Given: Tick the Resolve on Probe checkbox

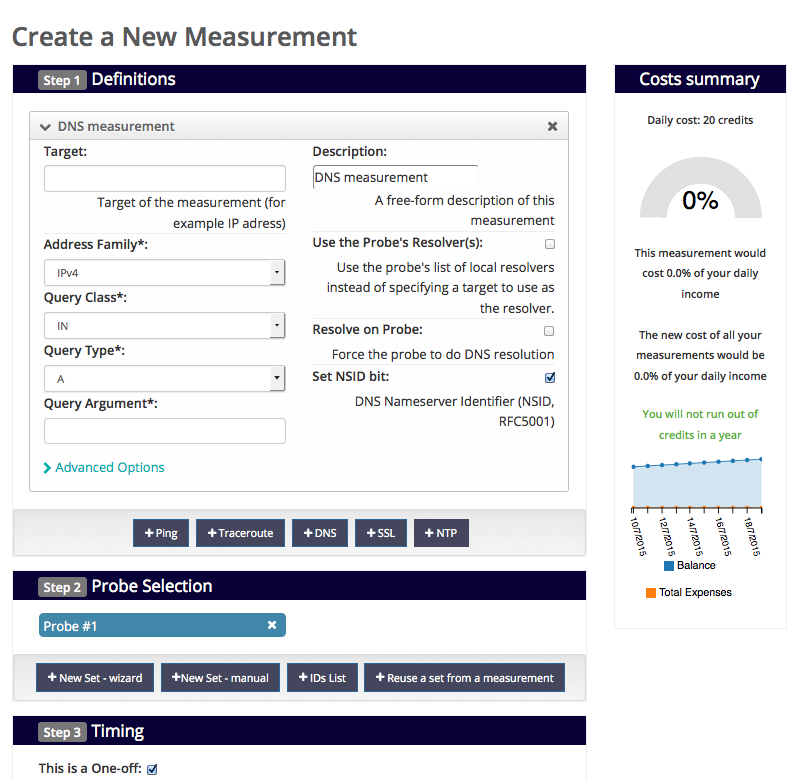Looking at the screenshot, I should 549,331.
